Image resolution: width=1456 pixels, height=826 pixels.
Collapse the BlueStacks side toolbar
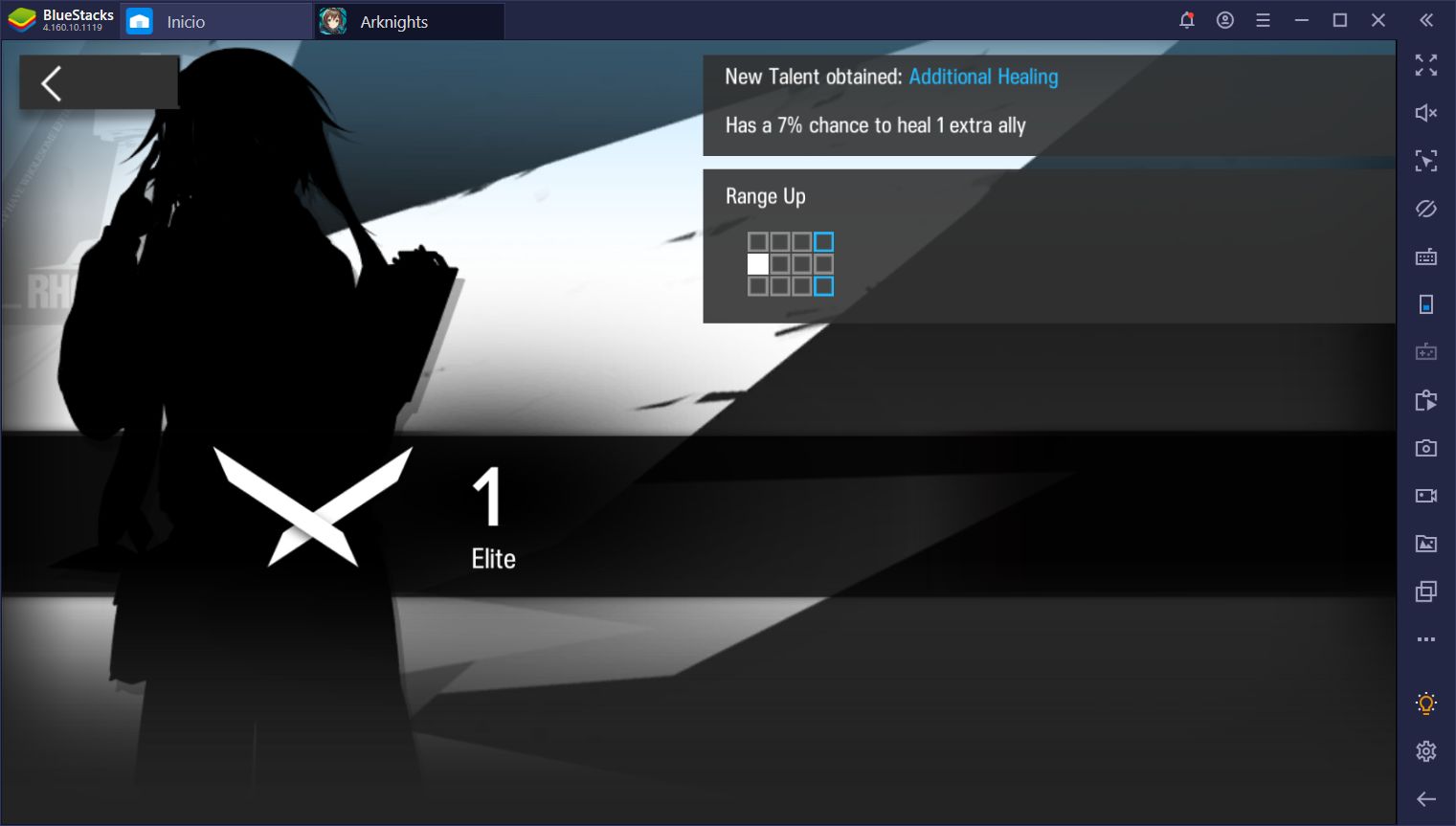(1426, 20)
